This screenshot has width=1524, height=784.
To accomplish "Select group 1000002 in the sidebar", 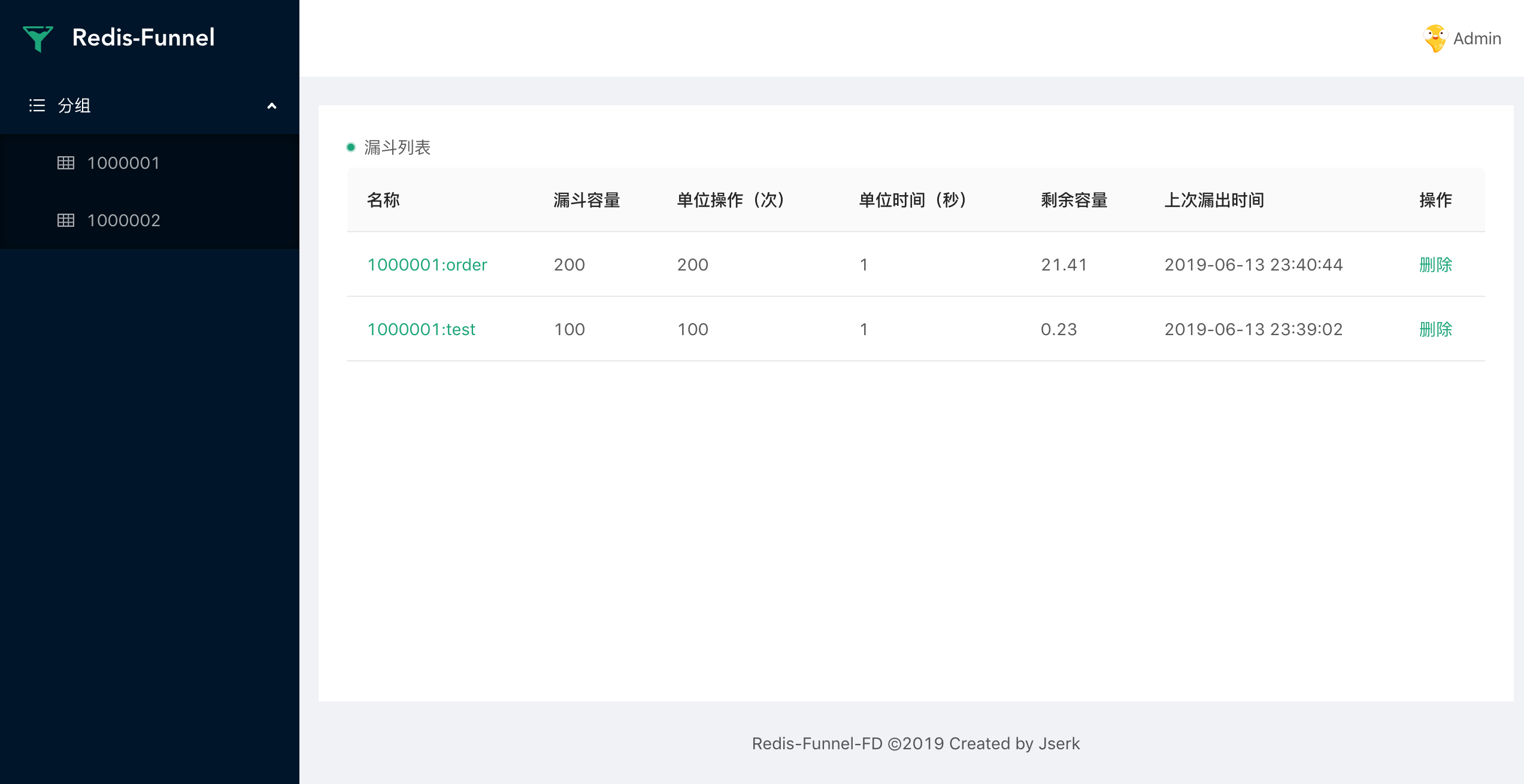I will (123, 220).
